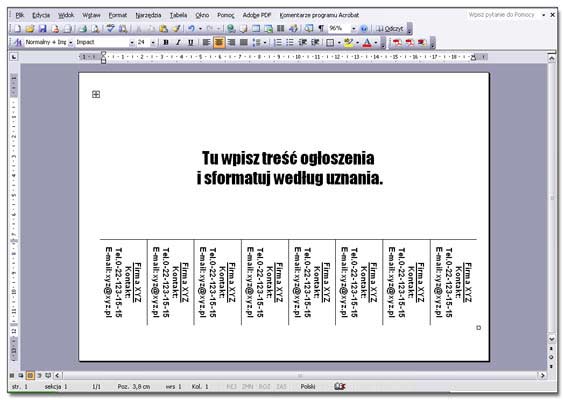Click the table move handle icon
The width and height of the screenshot is (565, 400).
tap(96, 94)
